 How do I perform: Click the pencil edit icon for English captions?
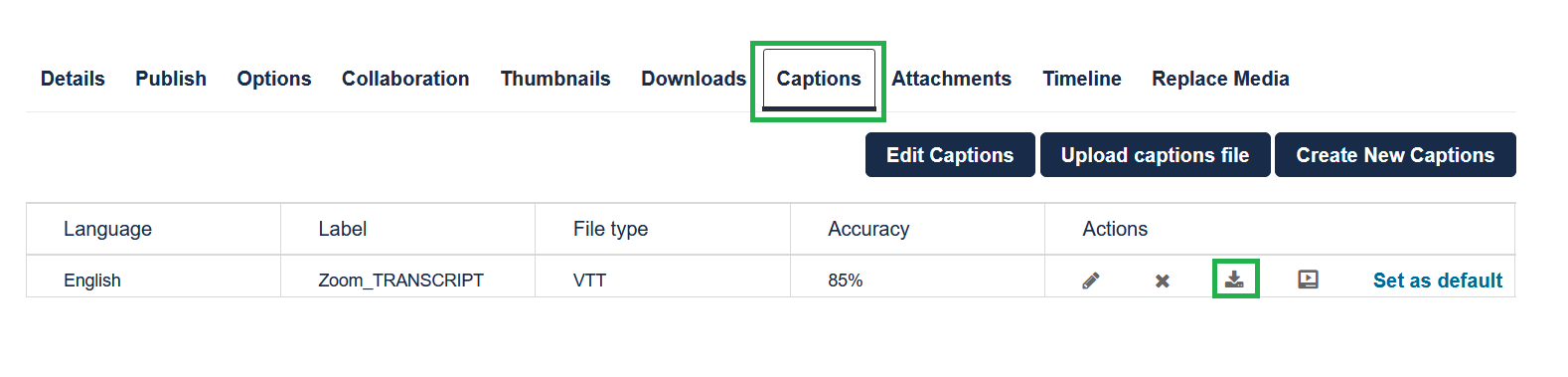(1091, 281)
